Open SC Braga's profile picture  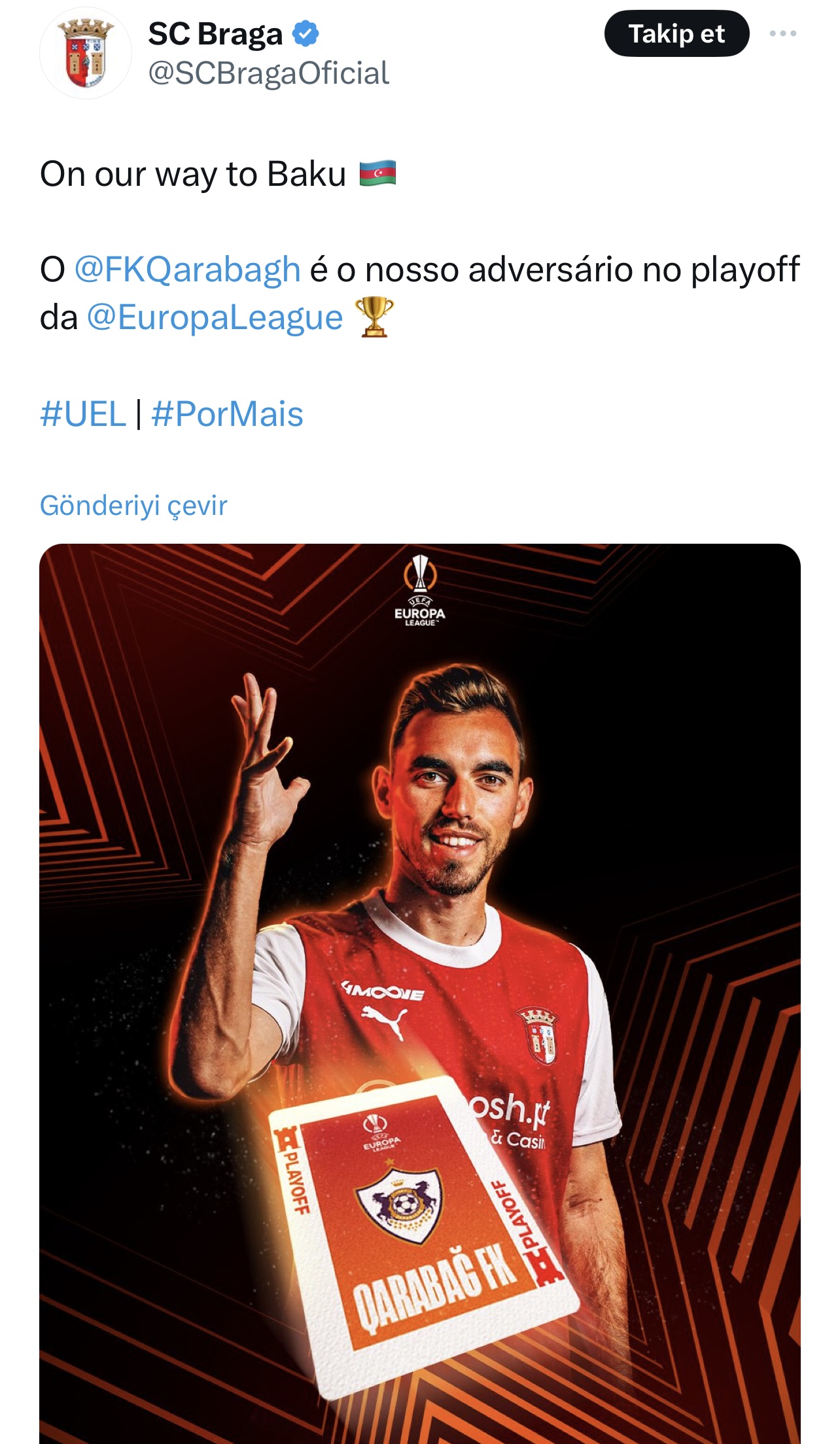pos(86,53)
